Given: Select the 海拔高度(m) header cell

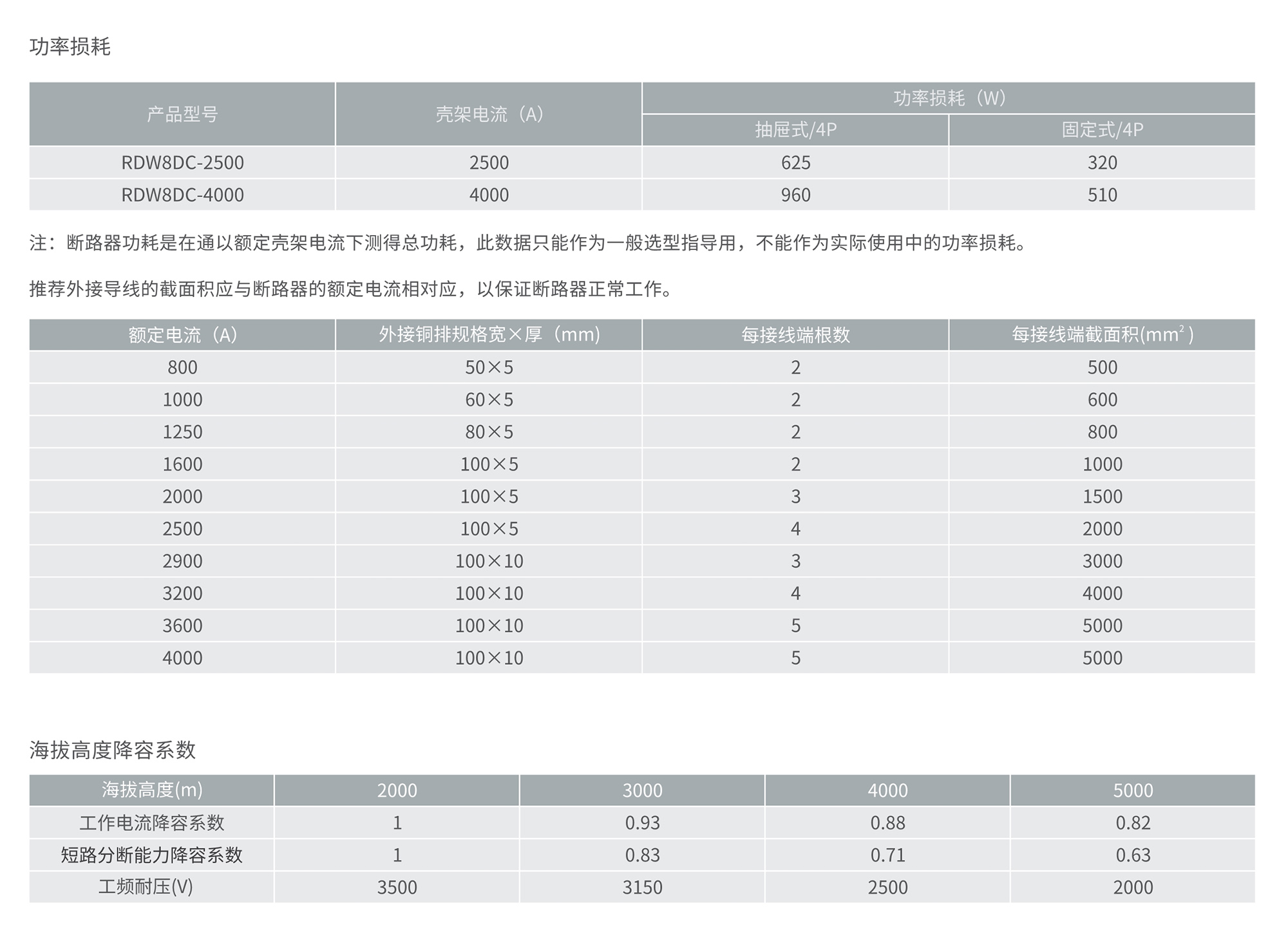Looking at the screenshot, I should 152,790.
